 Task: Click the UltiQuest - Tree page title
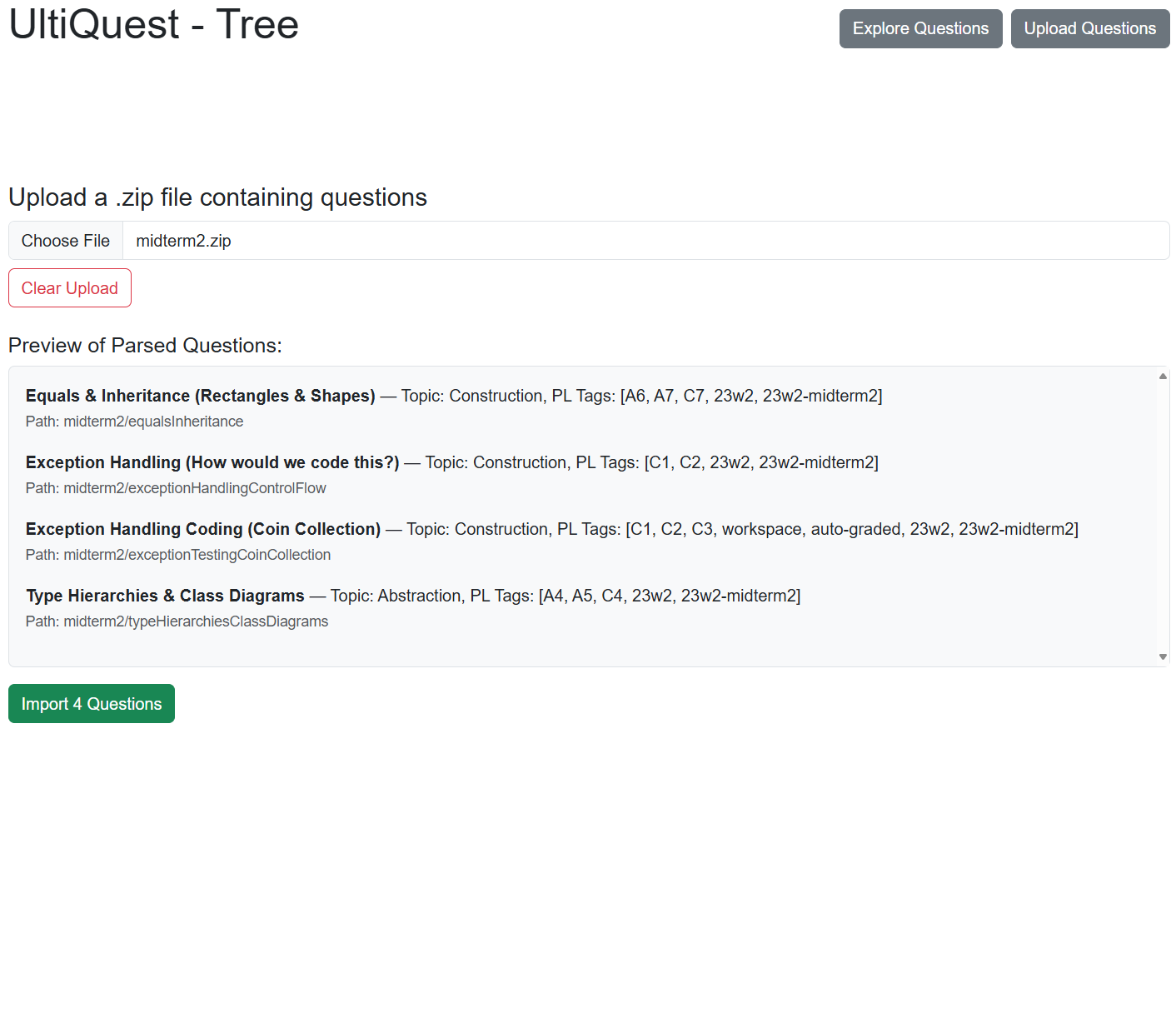[153, 24]
